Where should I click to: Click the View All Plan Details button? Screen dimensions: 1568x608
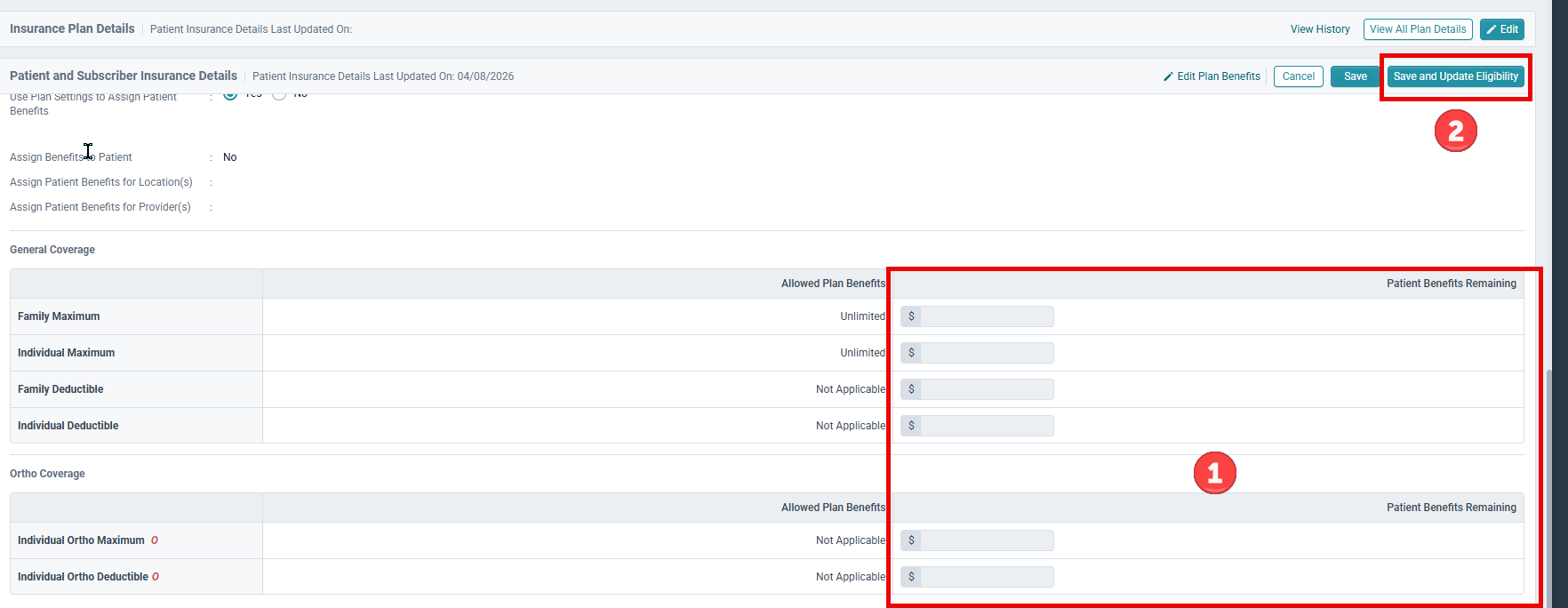1418,29
